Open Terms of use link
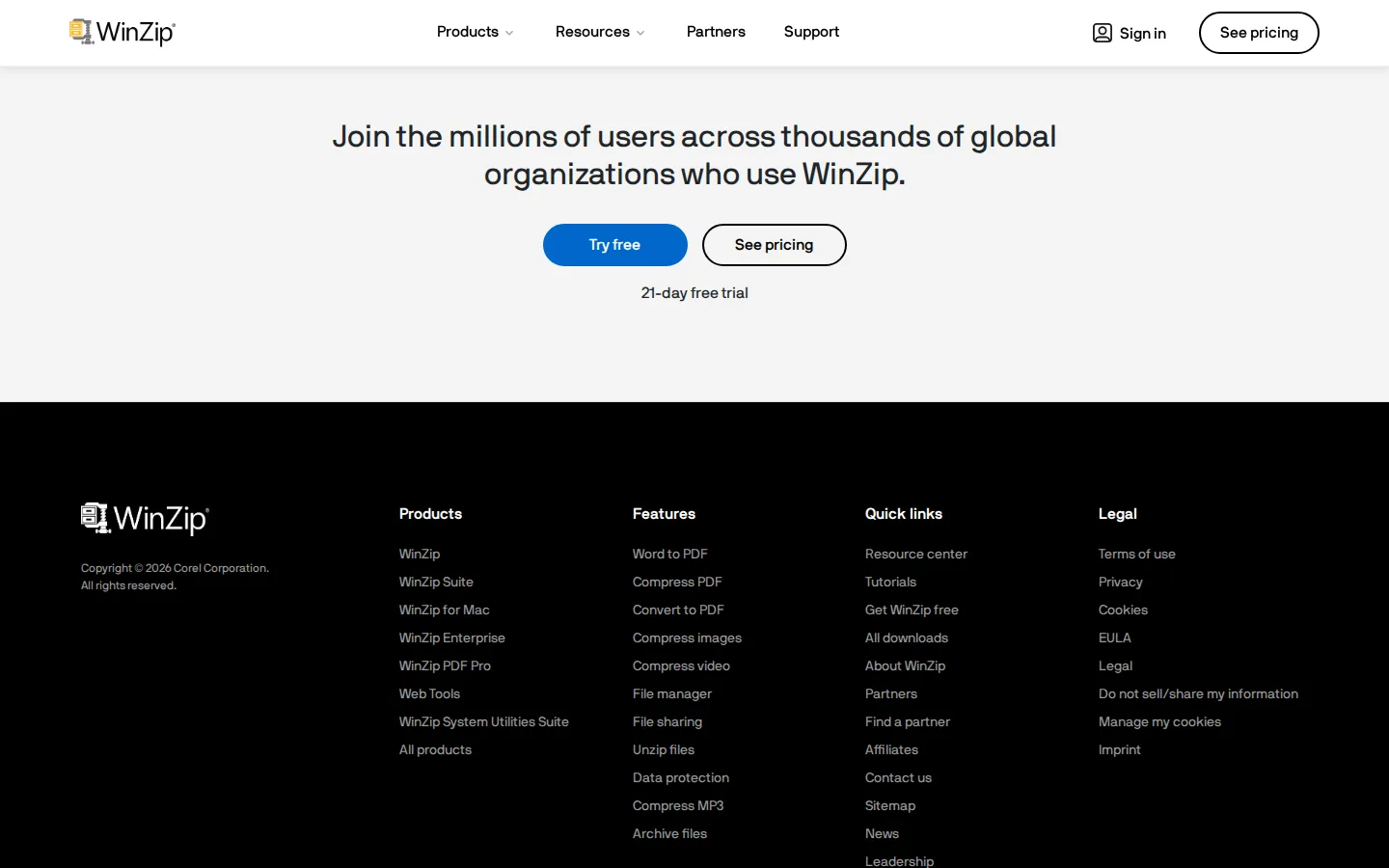Screen dimensions: 1389x868 [1137, 554]
